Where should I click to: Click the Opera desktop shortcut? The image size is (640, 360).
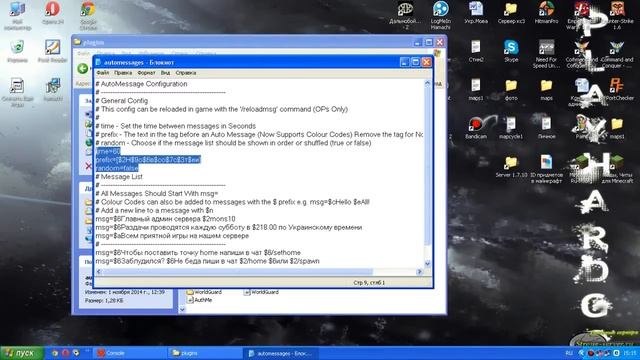[53, 13]
